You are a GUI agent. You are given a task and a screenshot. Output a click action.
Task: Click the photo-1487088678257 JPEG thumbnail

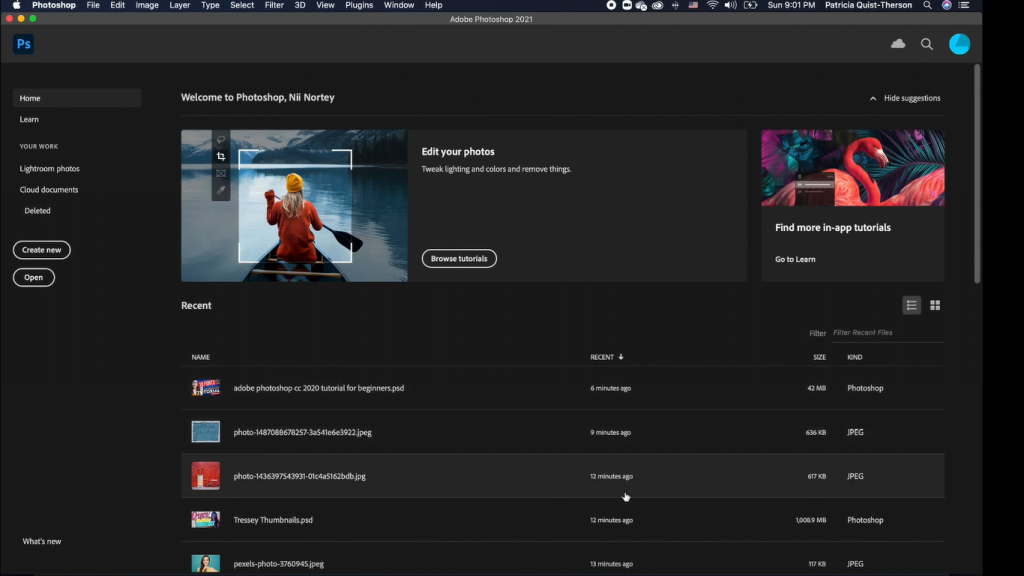pos(206,432)
